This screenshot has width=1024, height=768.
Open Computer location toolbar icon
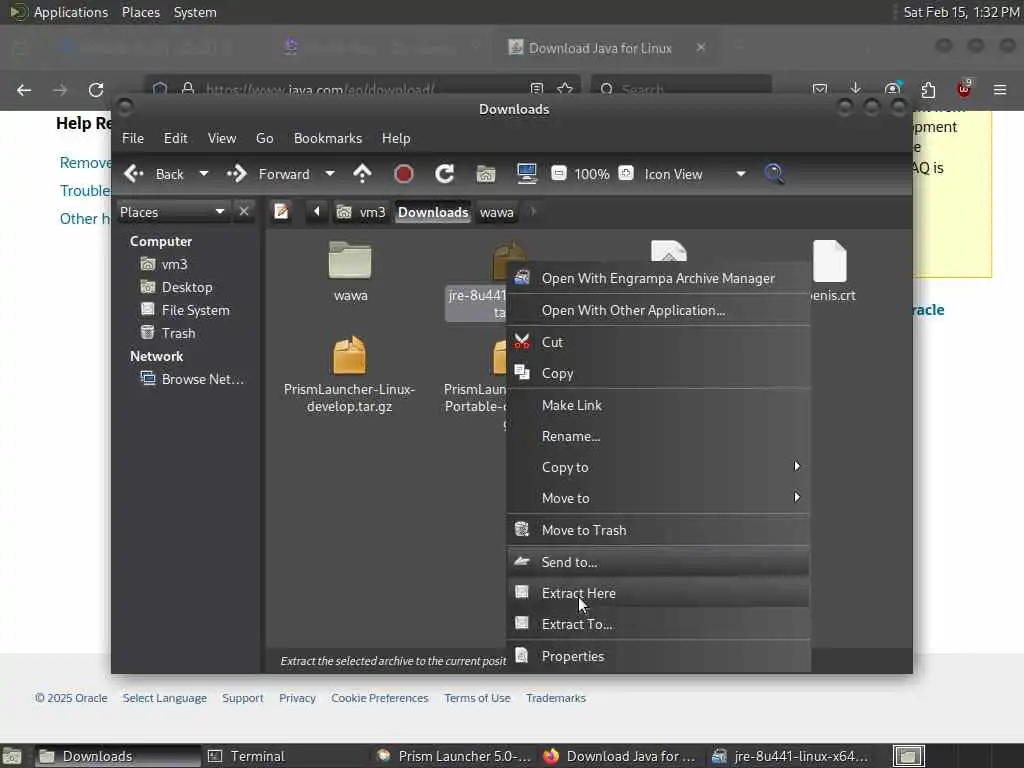pos(526,174)
